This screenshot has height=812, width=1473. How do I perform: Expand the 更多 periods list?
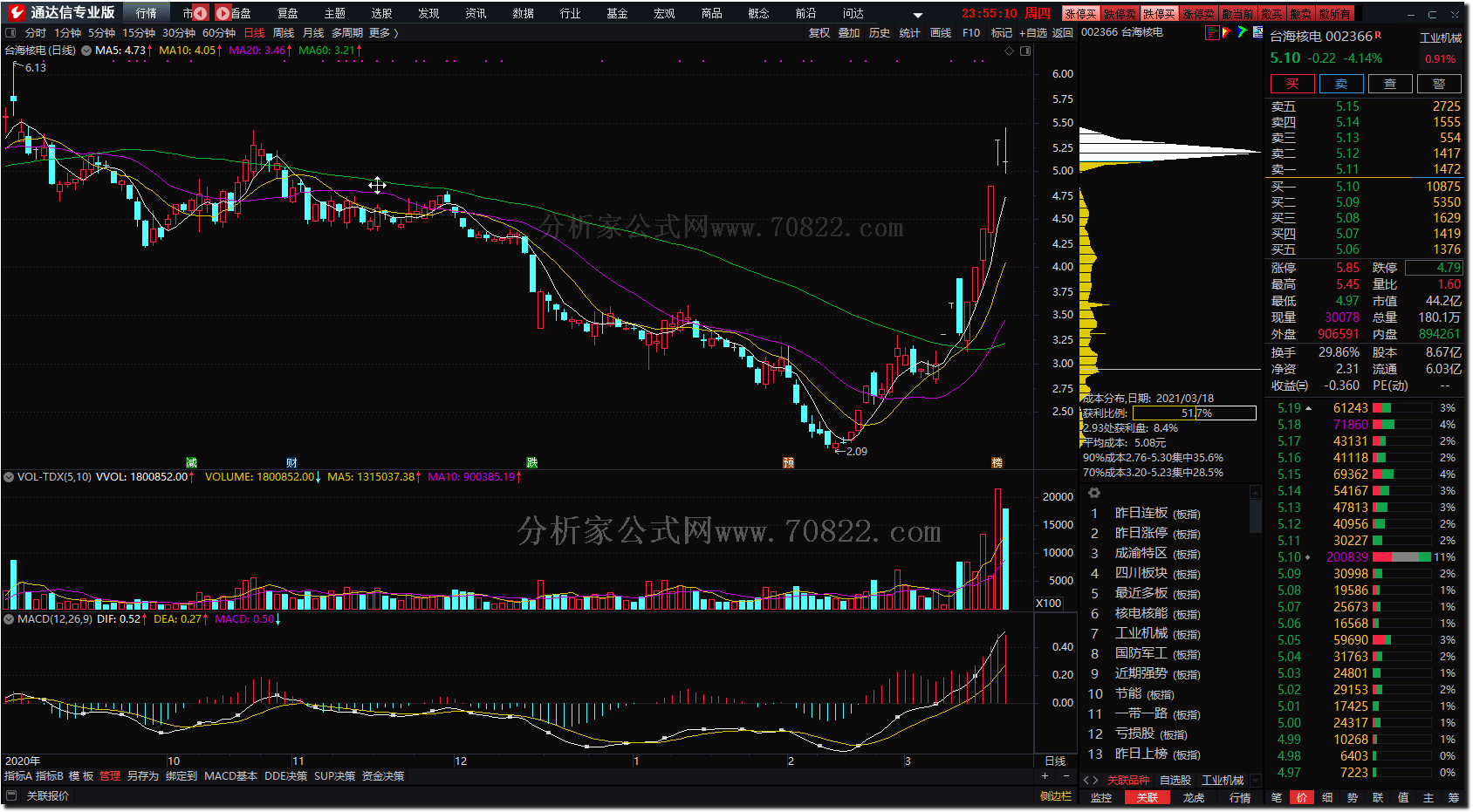click(384, 33)
